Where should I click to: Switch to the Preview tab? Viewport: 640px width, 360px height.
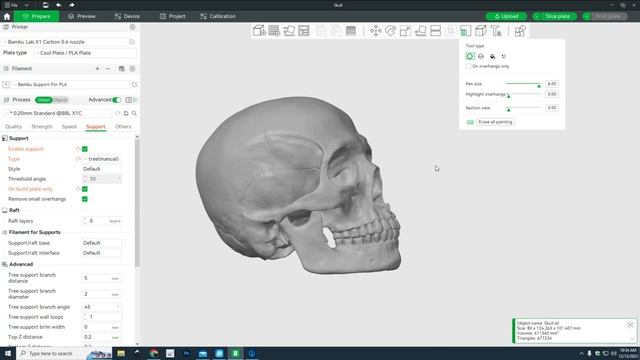(x=82, y=16)
